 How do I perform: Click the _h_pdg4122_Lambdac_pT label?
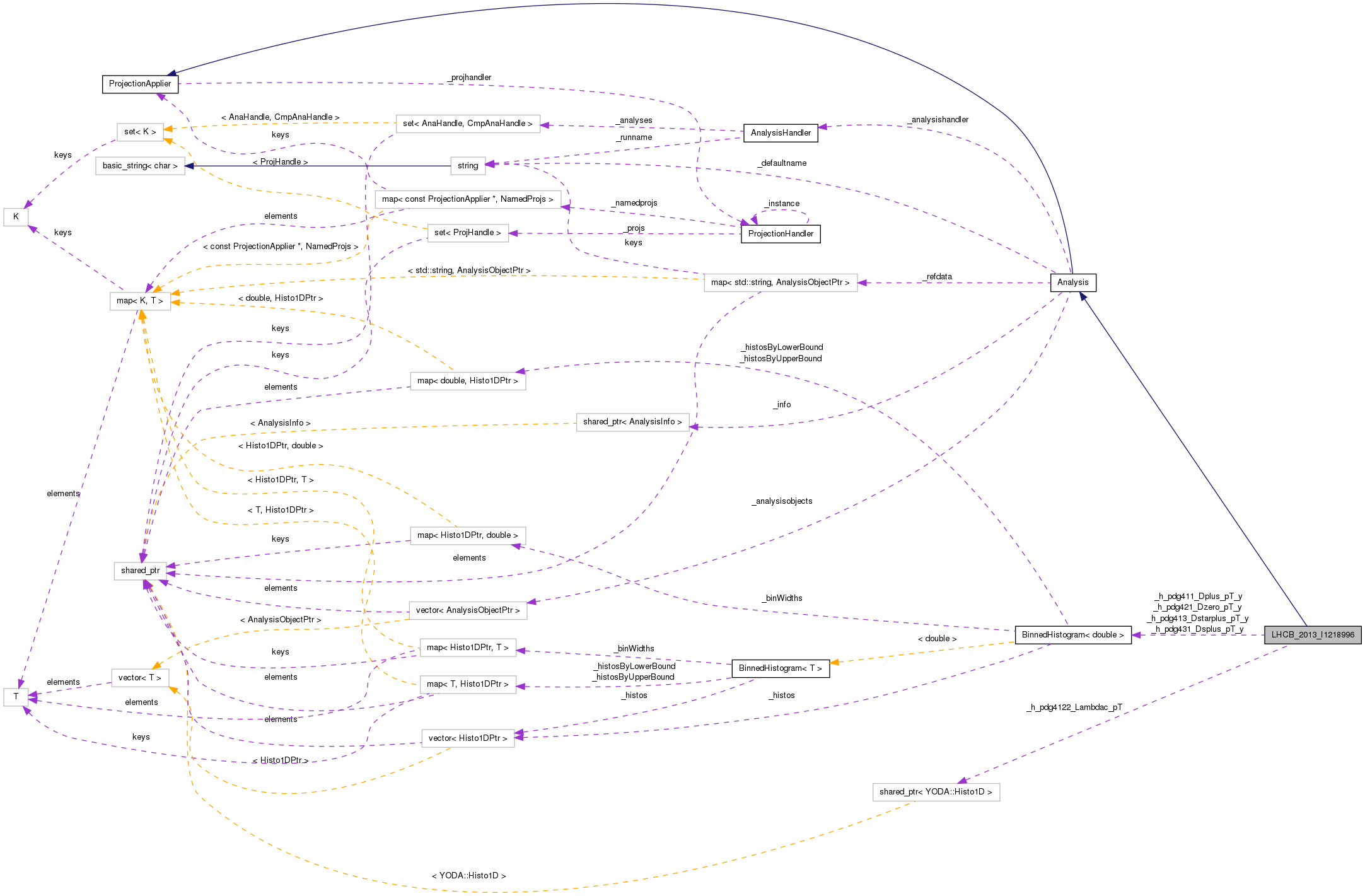[x=1074, y=707]
